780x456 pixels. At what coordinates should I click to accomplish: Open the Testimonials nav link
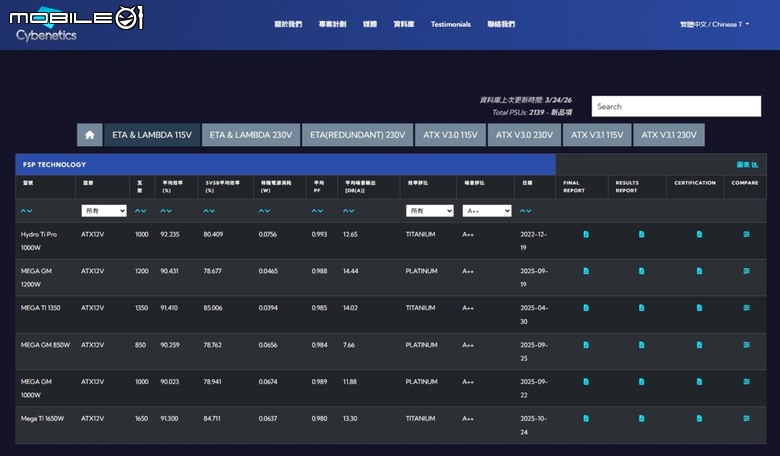point(451,24)
